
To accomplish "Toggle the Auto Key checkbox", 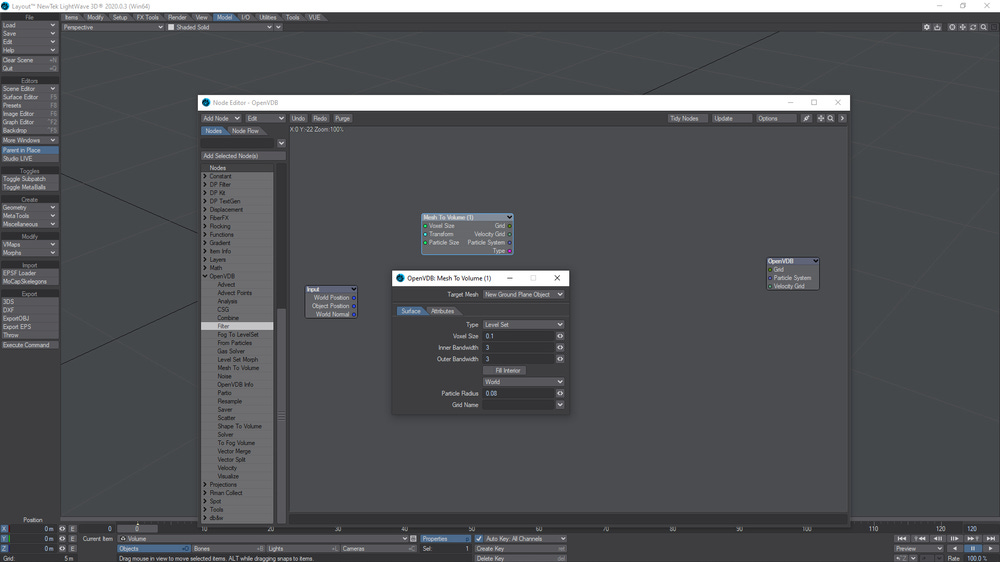I will coord(479,539).
